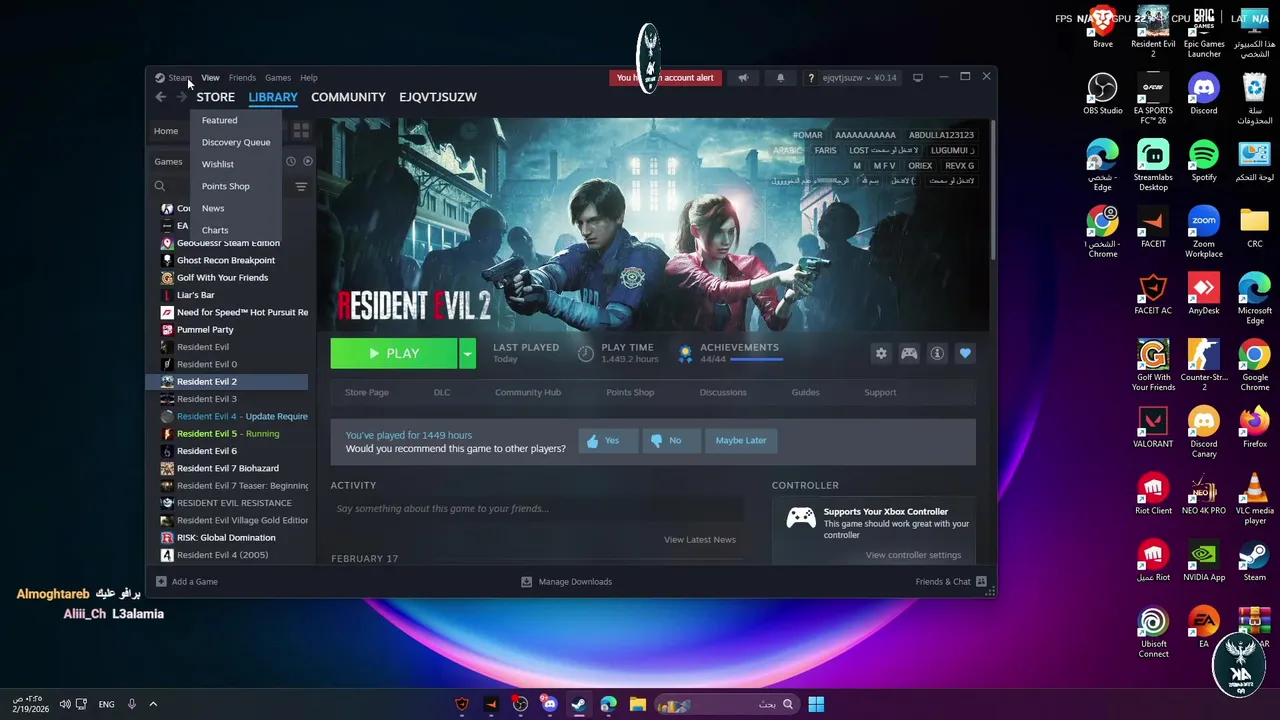This screenshot has height=720, width=1280.
Task: Open Spotify desktop icon
Action: tap(1204, 160)
